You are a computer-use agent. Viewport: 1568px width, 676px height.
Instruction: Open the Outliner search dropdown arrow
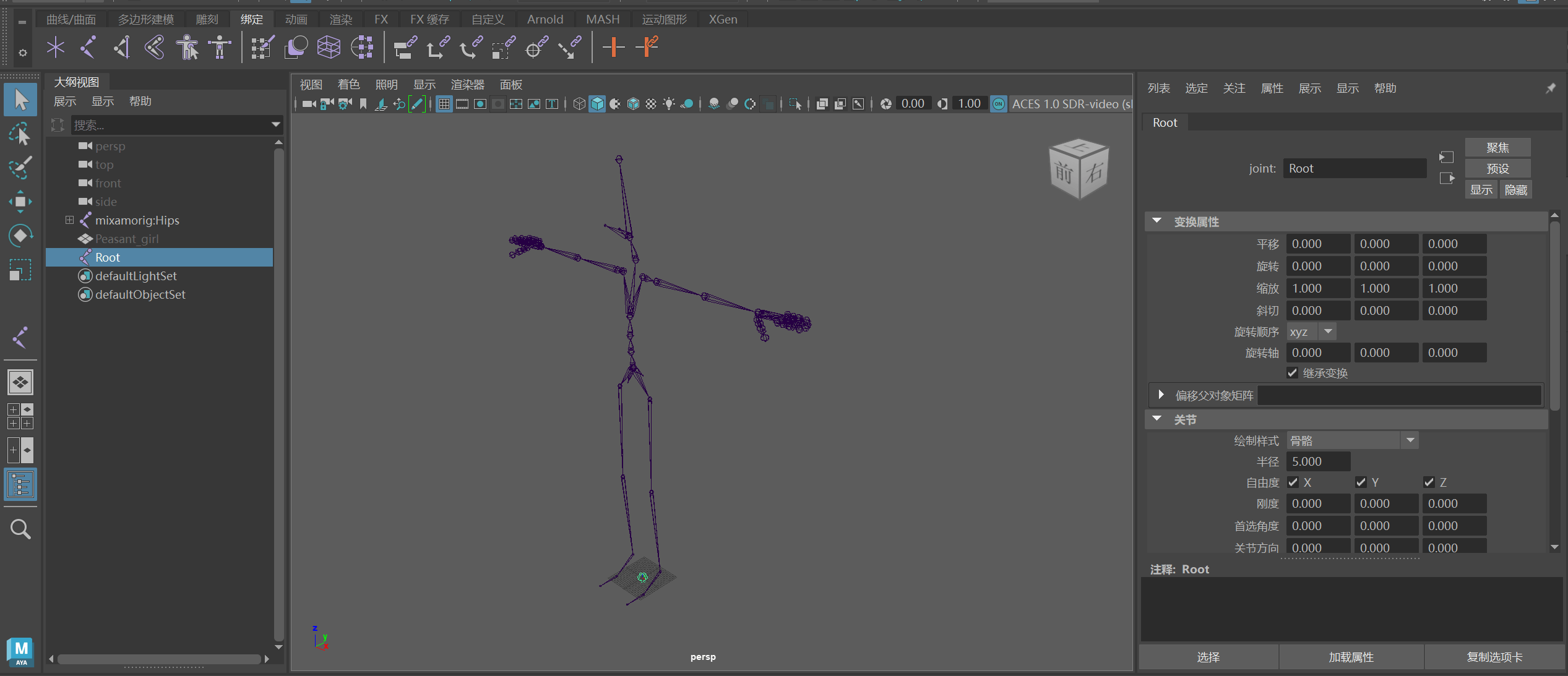point(275,125)
